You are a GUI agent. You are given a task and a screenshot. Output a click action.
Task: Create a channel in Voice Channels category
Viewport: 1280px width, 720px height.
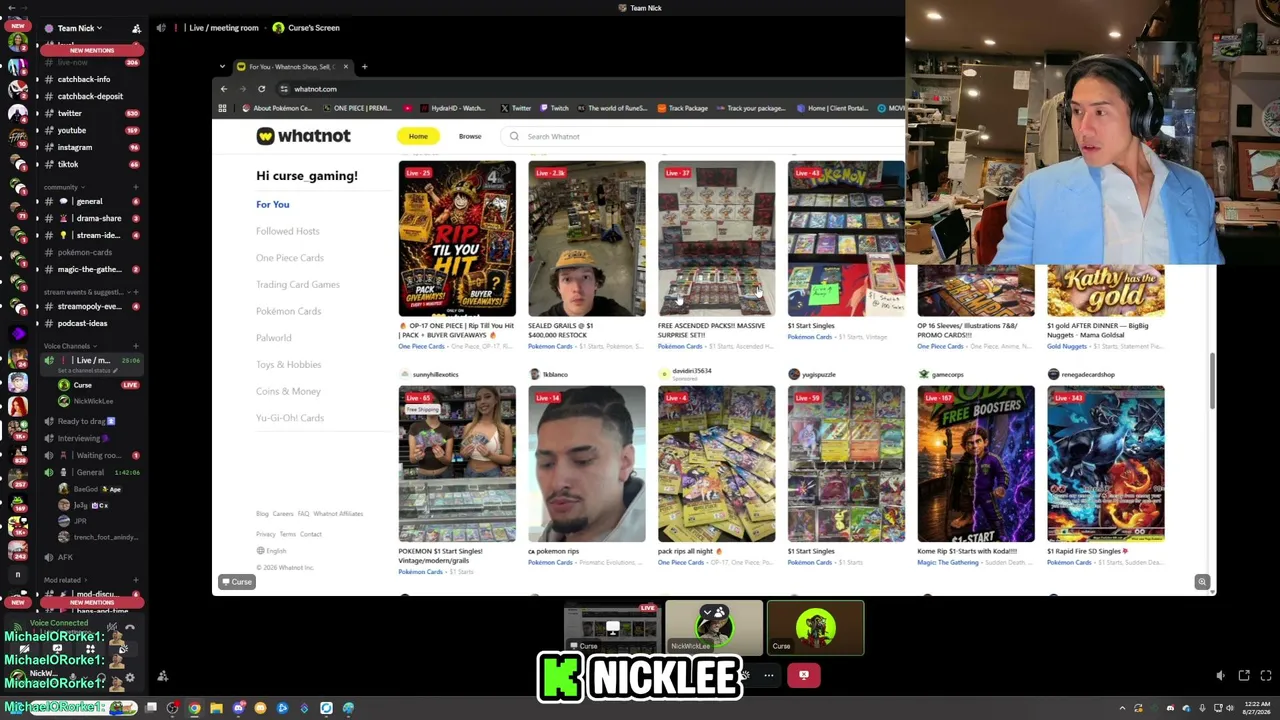tap(136, 346)
